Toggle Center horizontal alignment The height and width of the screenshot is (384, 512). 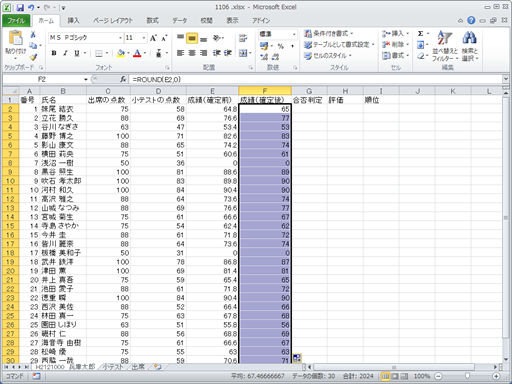192,53
